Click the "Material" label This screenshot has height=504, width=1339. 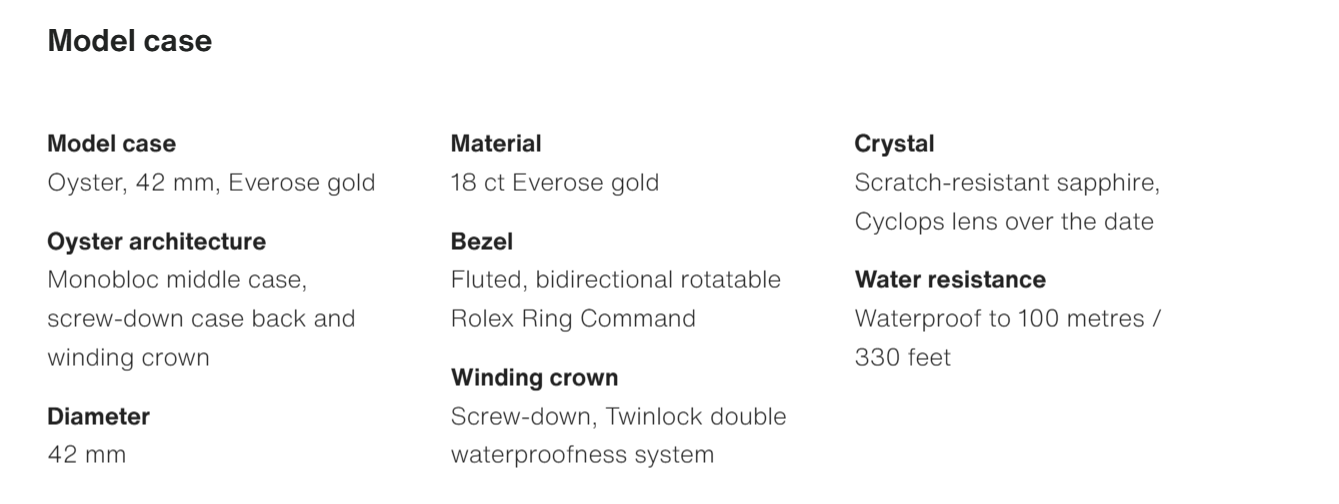[x=496, y=144]
